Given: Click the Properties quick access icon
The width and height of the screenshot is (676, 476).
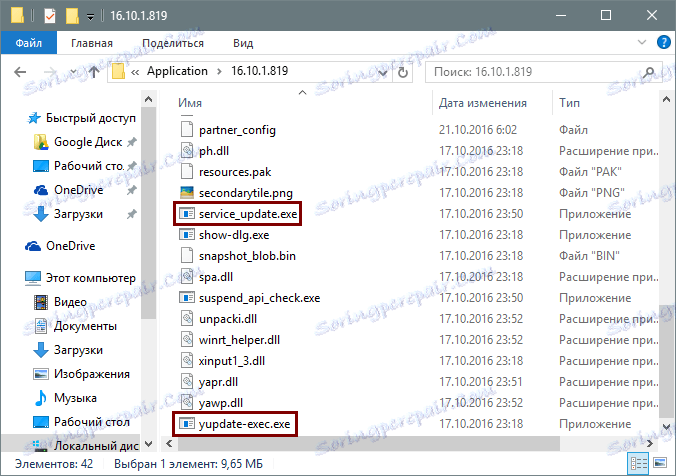Looking at the screenshot, I should (50, 16).
